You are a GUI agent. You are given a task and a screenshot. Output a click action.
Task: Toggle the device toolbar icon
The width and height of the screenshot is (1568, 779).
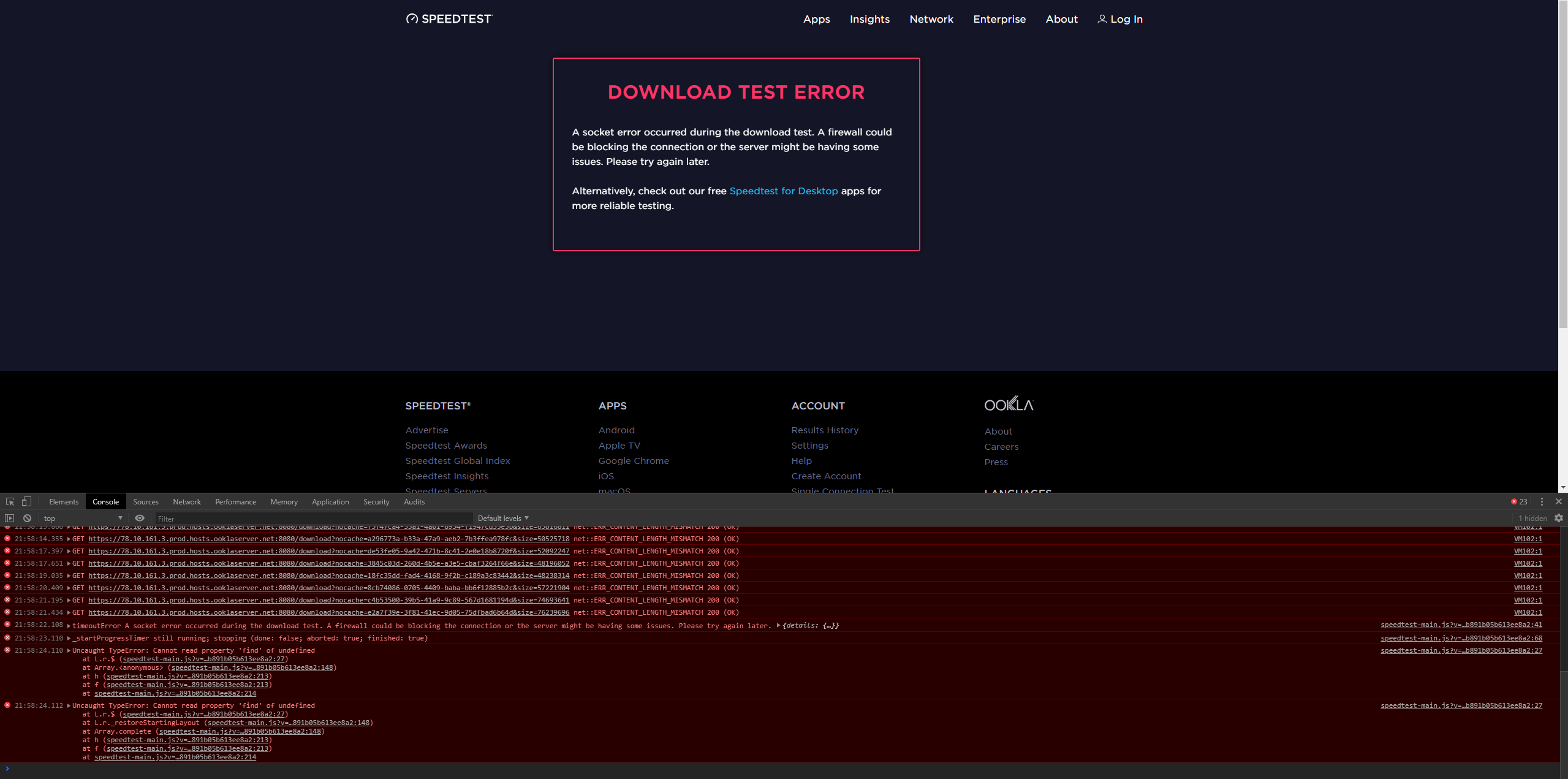[x=26, y=501]
